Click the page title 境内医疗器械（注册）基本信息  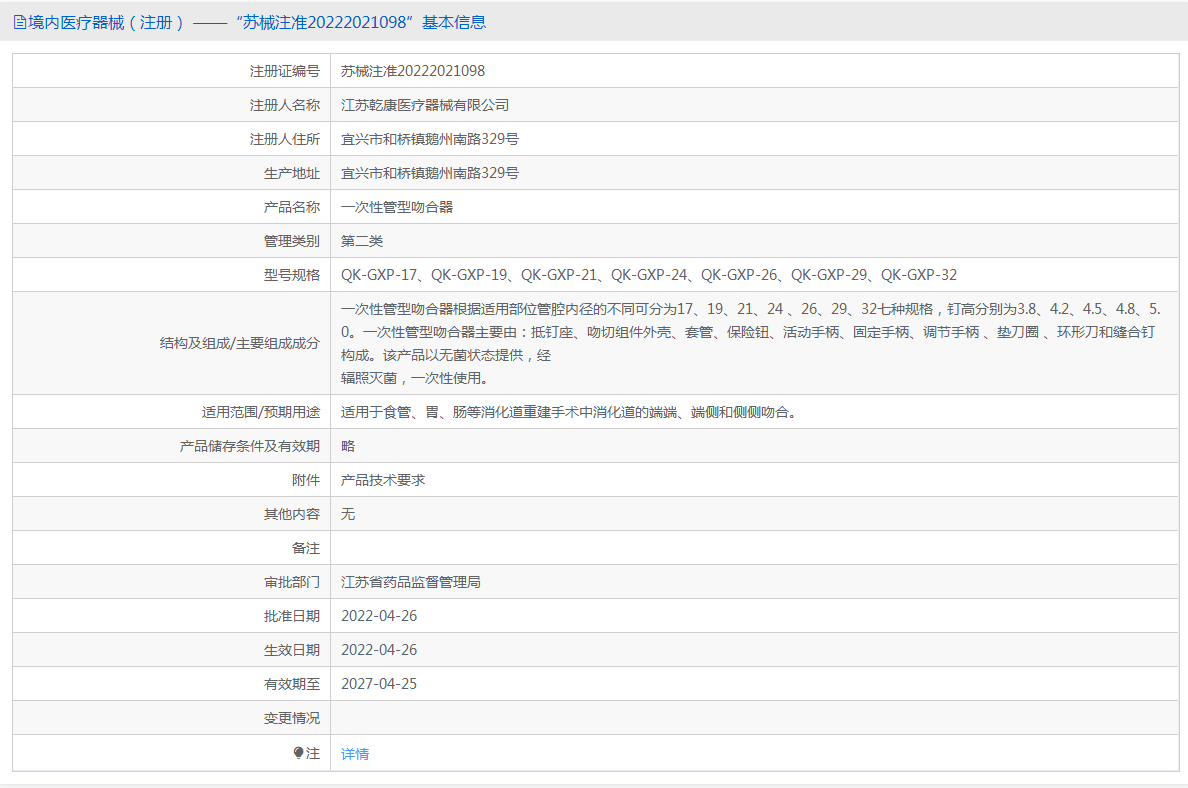coord(256,23)
